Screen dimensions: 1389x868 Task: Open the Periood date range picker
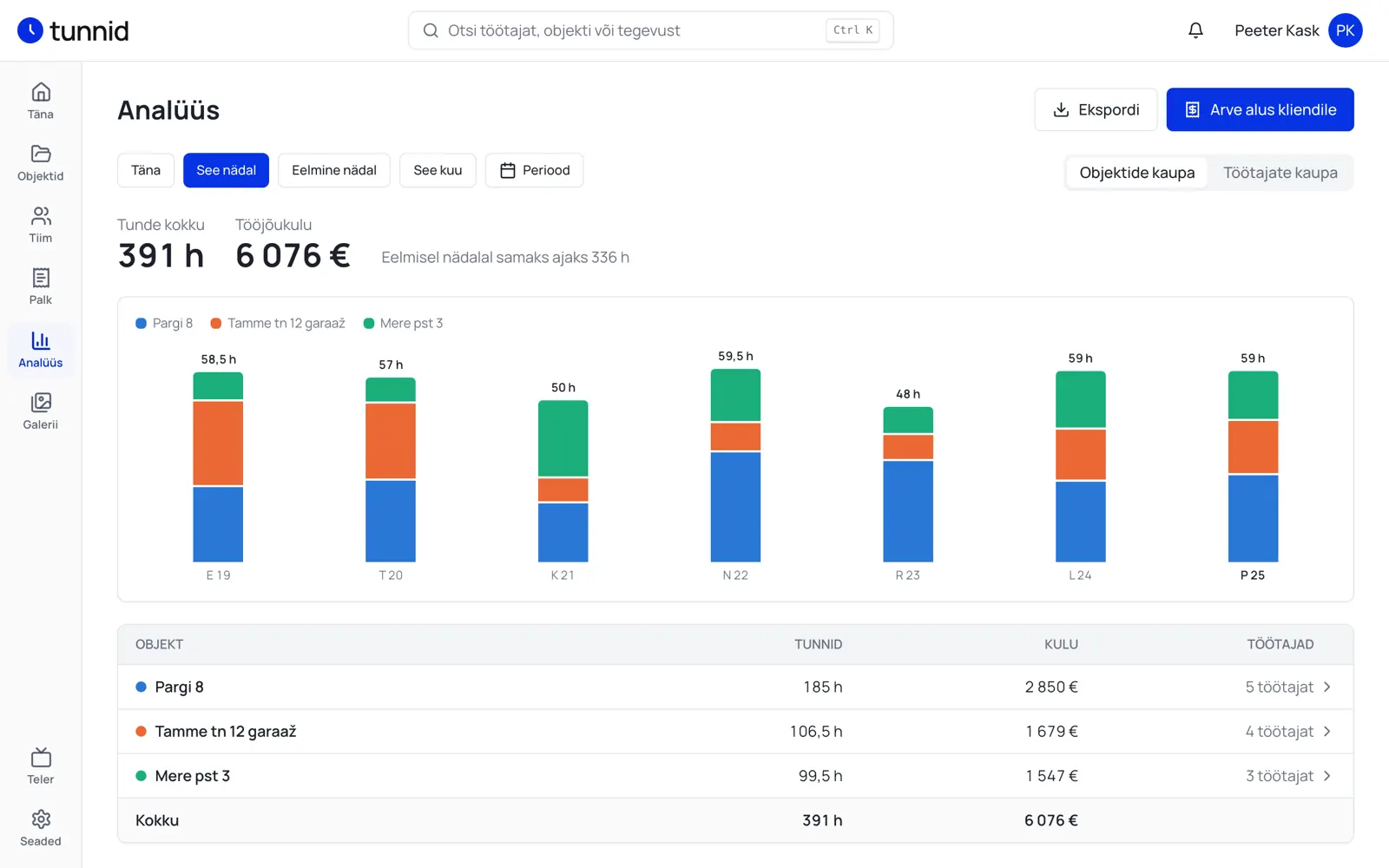534,170
